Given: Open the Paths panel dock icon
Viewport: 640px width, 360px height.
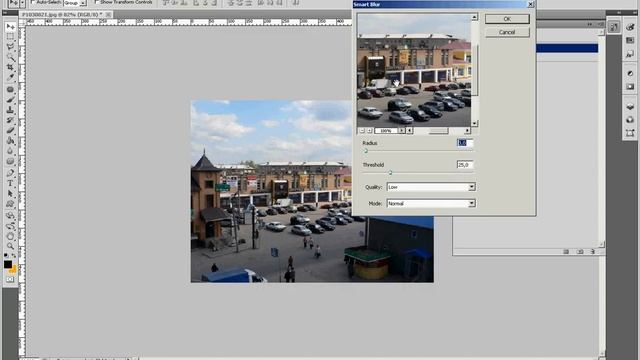Looking at the screenshot, I should [x=630, y=133].
